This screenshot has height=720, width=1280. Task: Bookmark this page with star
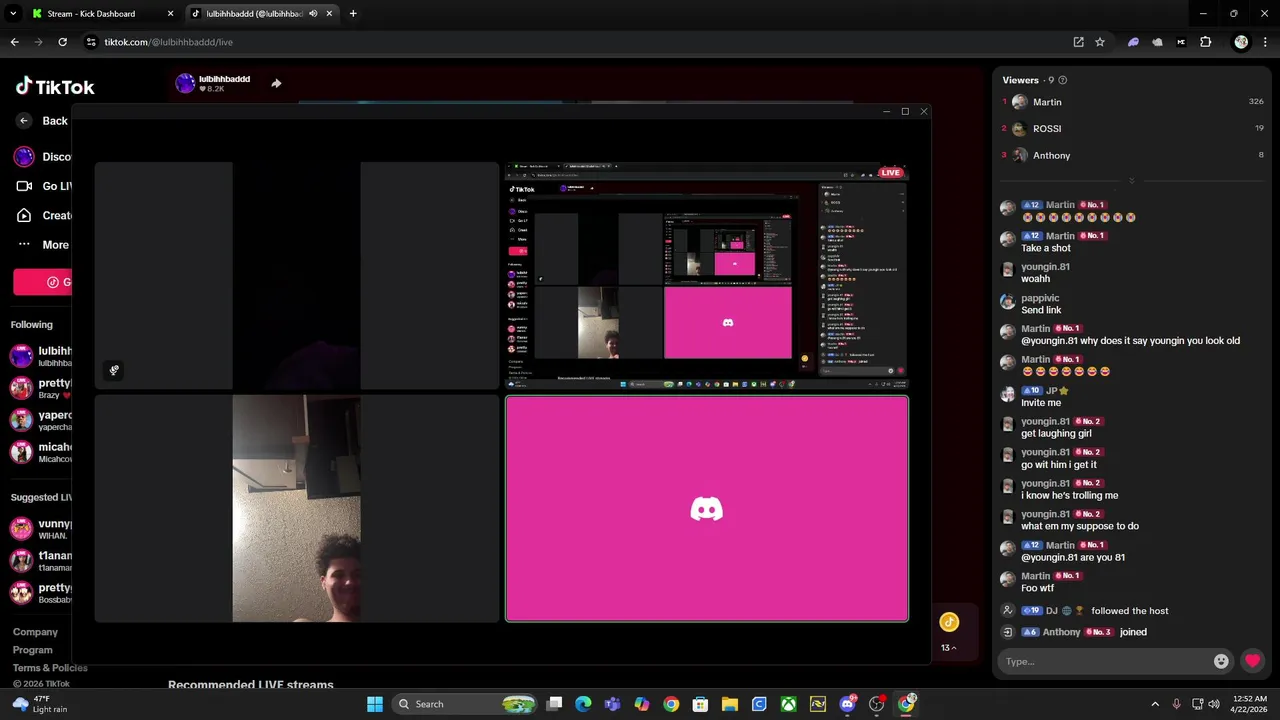click(1100, 42)
